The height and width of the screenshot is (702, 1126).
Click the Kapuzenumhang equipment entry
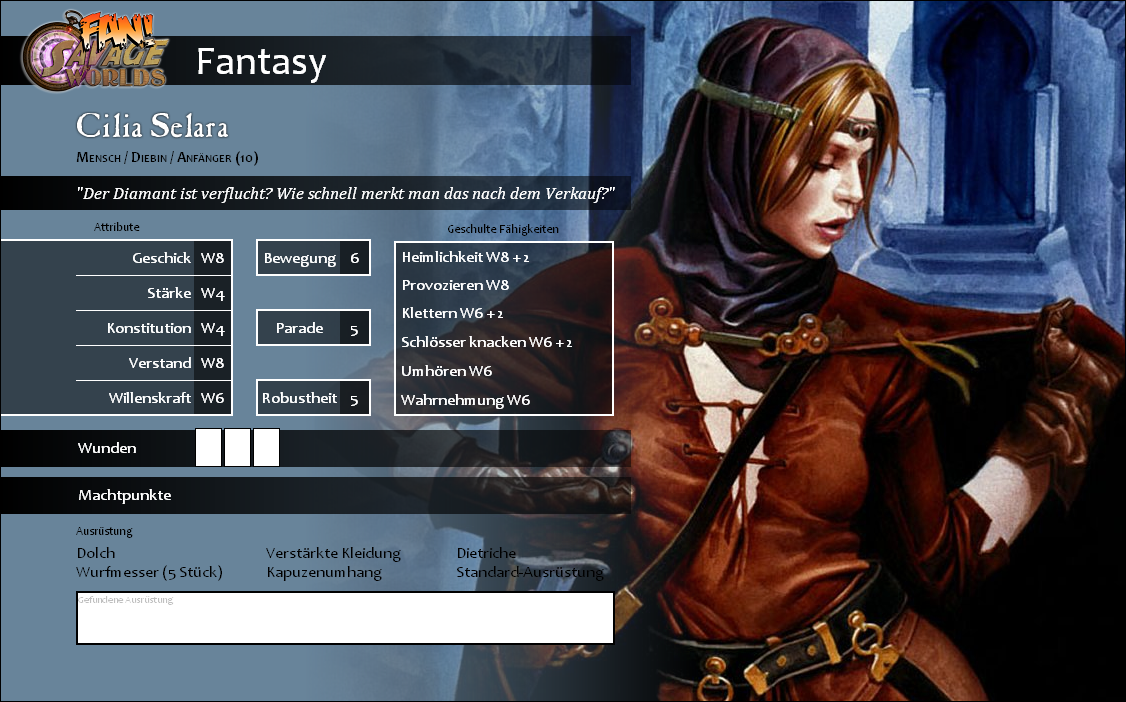point(324,572)
